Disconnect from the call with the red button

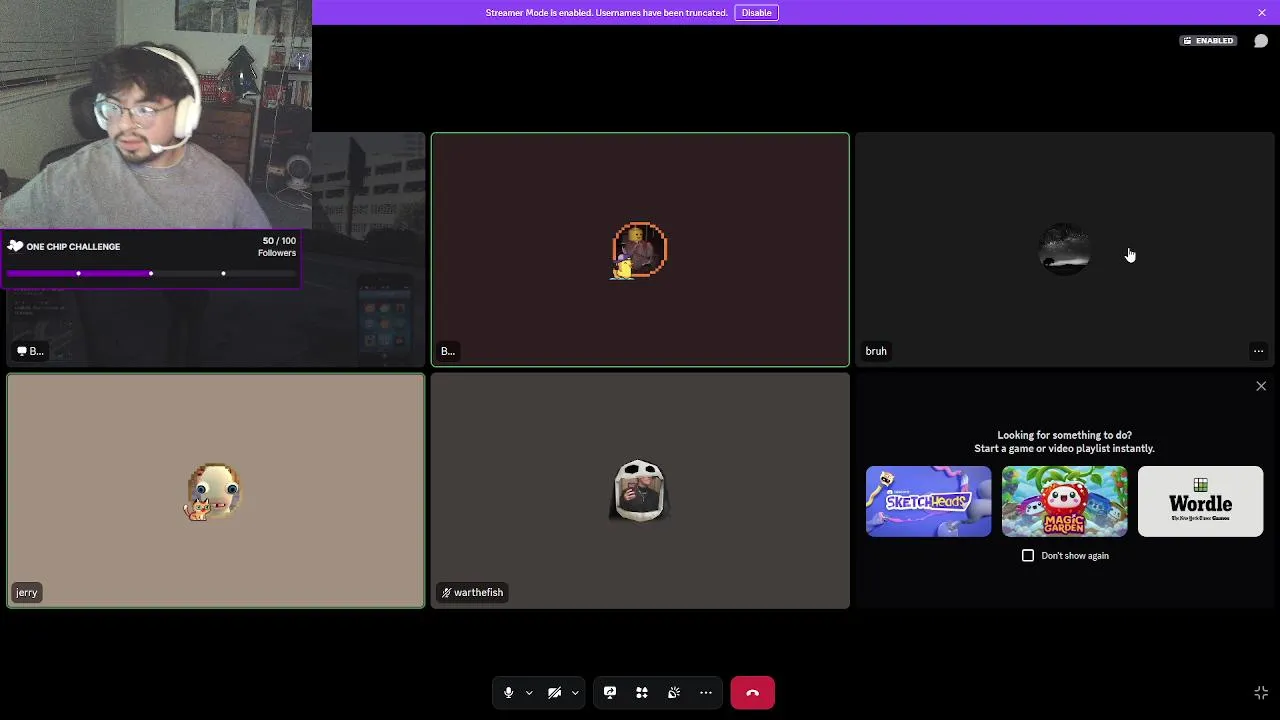point(753,693)
